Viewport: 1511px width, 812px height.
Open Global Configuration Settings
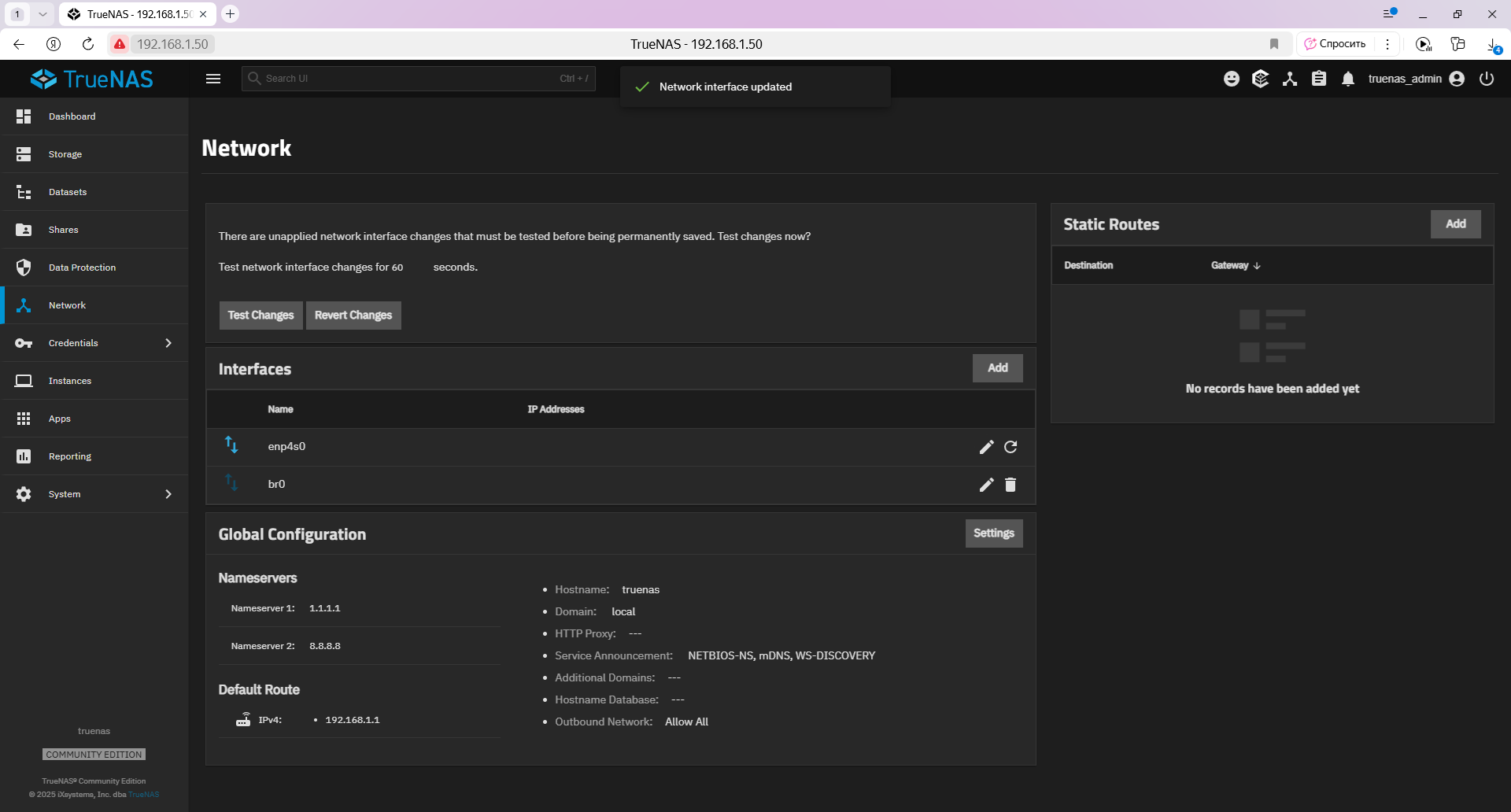click(x=994, y=533)
